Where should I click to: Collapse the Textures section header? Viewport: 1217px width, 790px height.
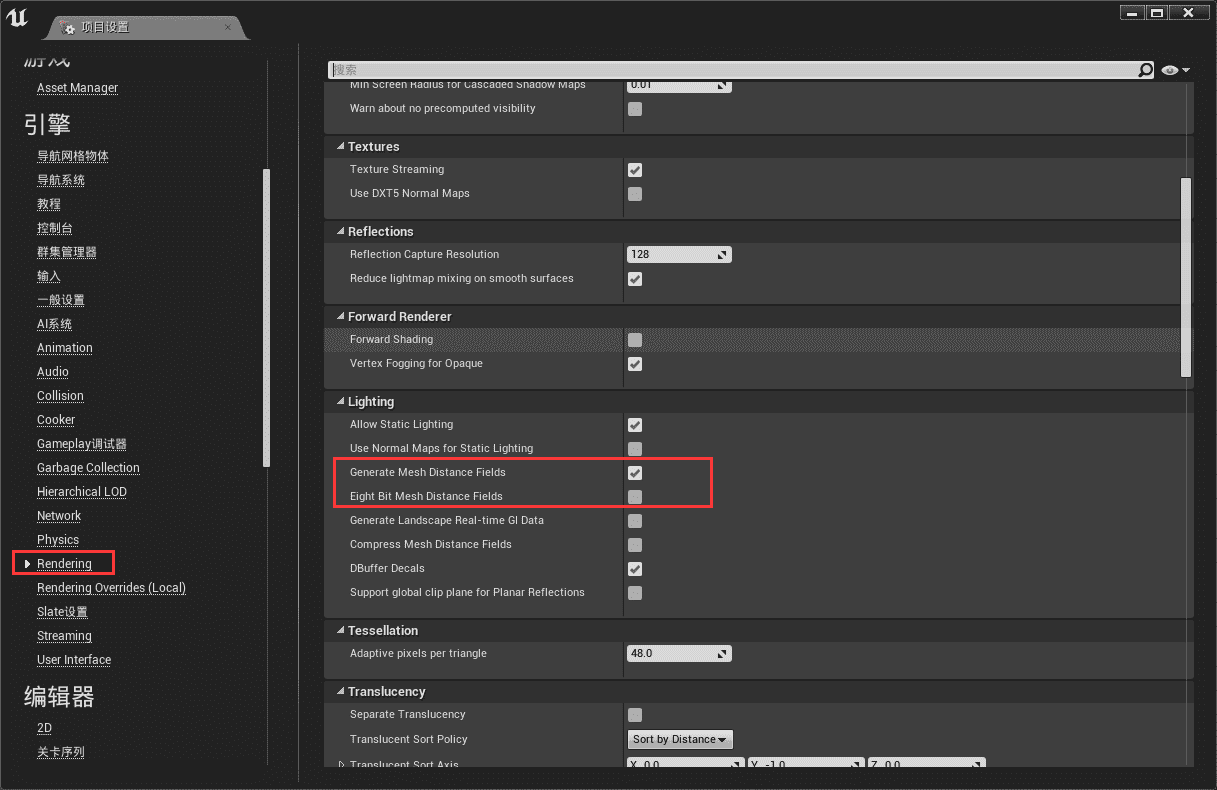click(341, 147)
